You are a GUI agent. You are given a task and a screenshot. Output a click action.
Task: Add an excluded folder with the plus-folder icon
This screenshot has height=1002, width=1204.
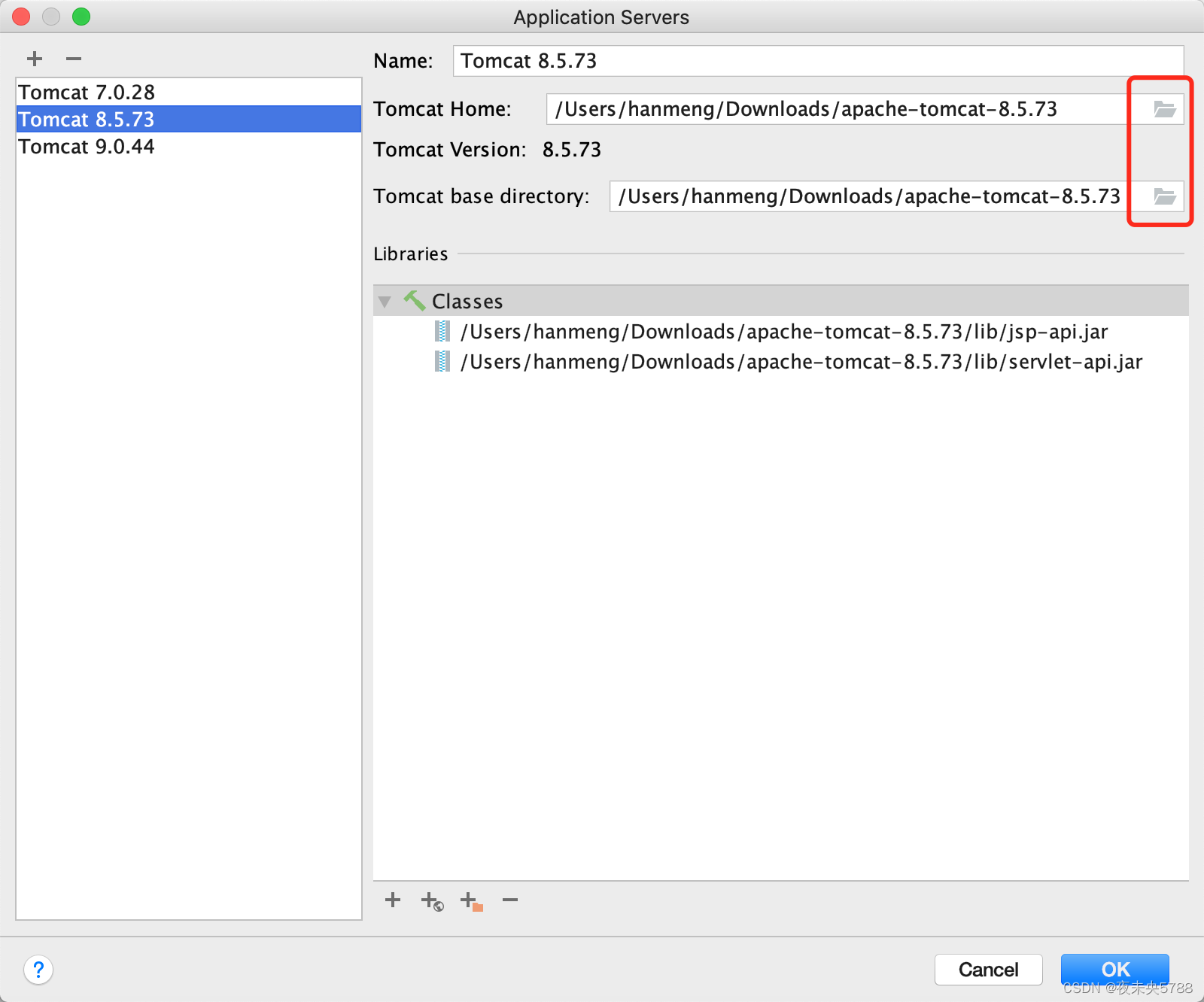pos(472,900)
